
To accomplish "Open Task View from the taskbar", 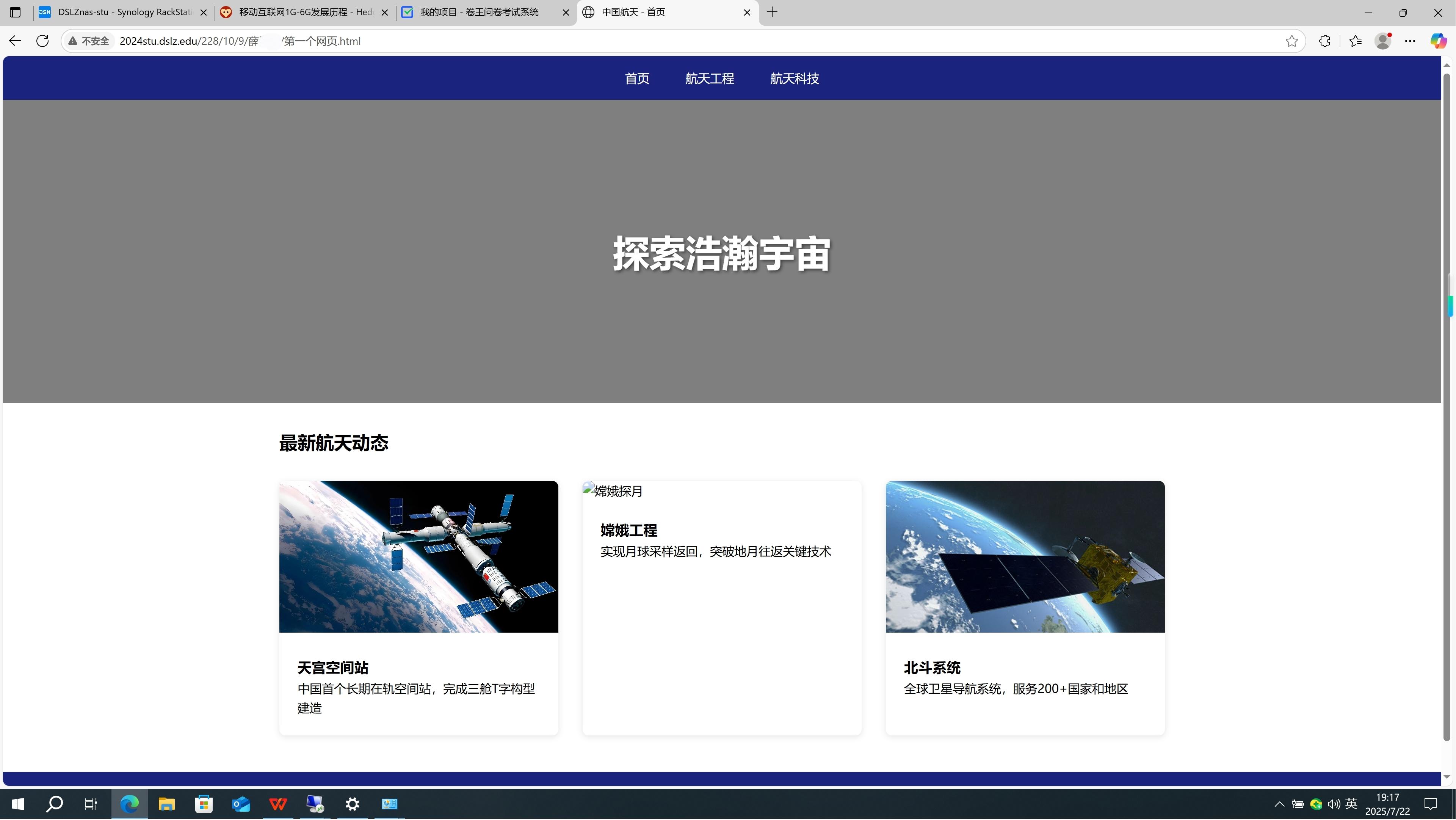I will click(x=91, y=804).
